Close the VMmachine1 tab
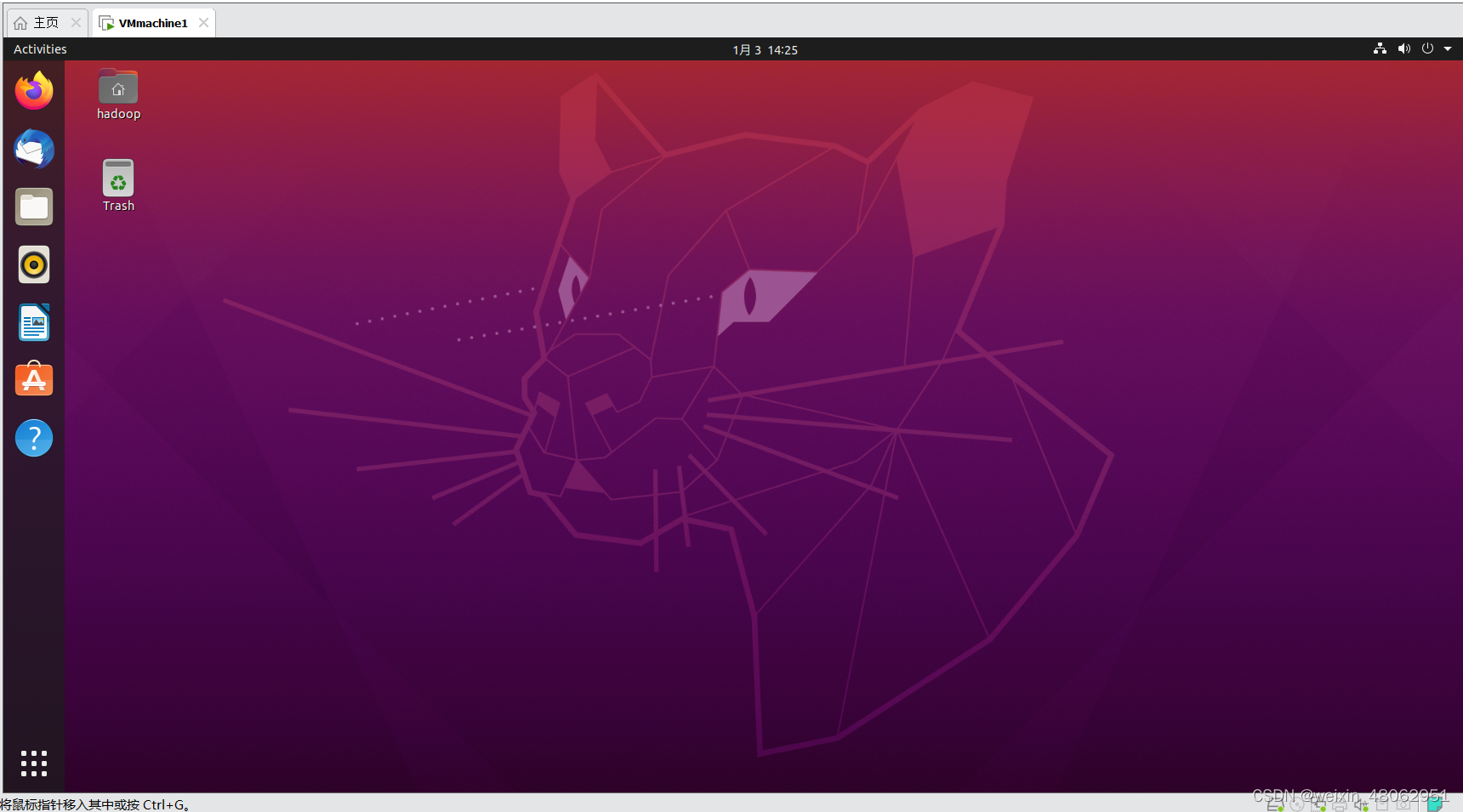 click(x=203, y=23)
